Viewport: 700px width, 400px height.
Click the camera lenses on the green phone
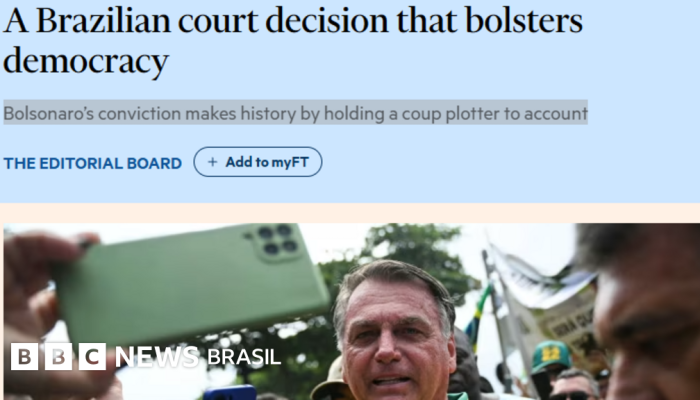pos(277,239)
